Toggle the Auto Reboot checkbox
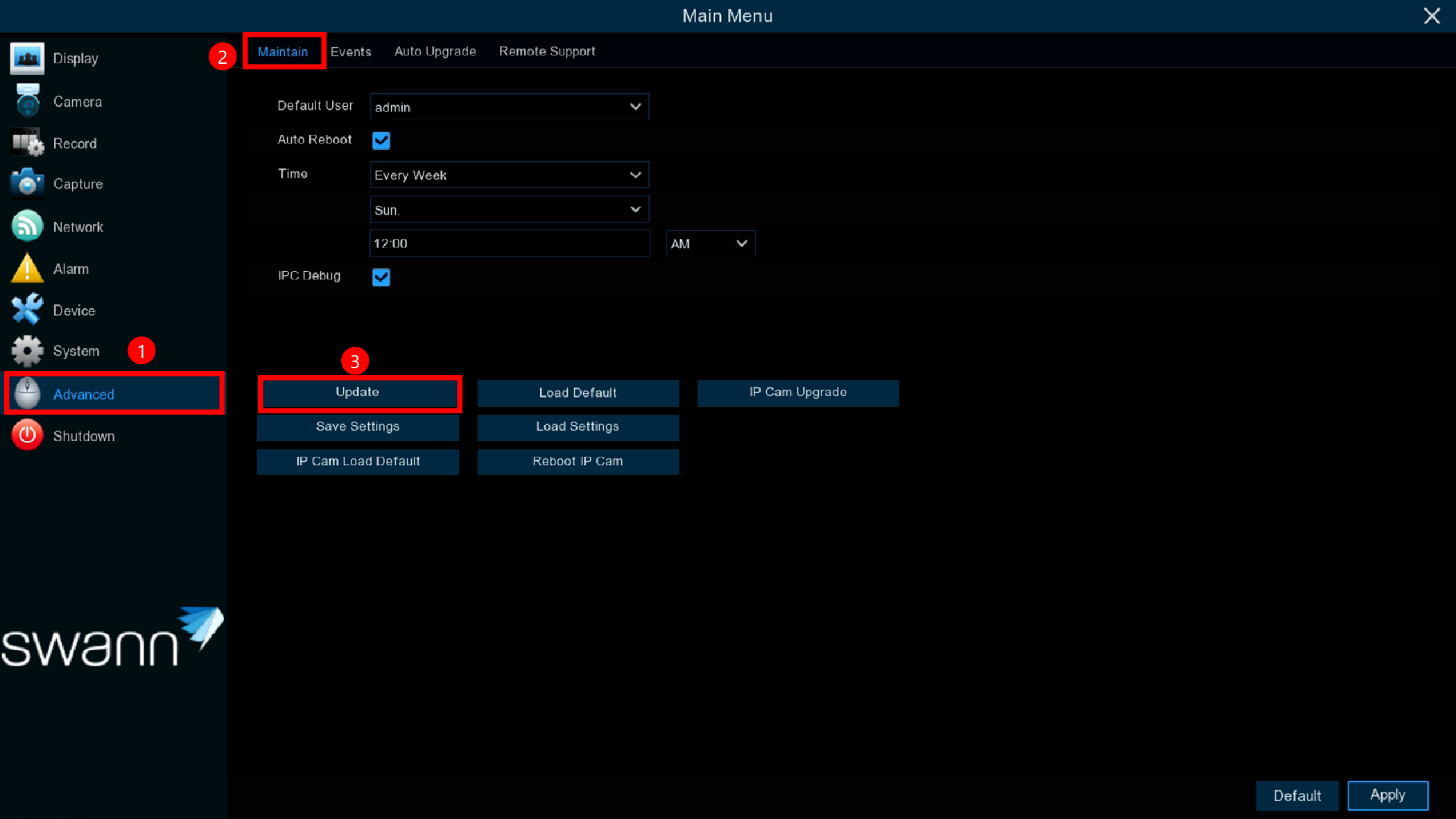Viewport: 1456px width, 819px height. pos(381,140)
